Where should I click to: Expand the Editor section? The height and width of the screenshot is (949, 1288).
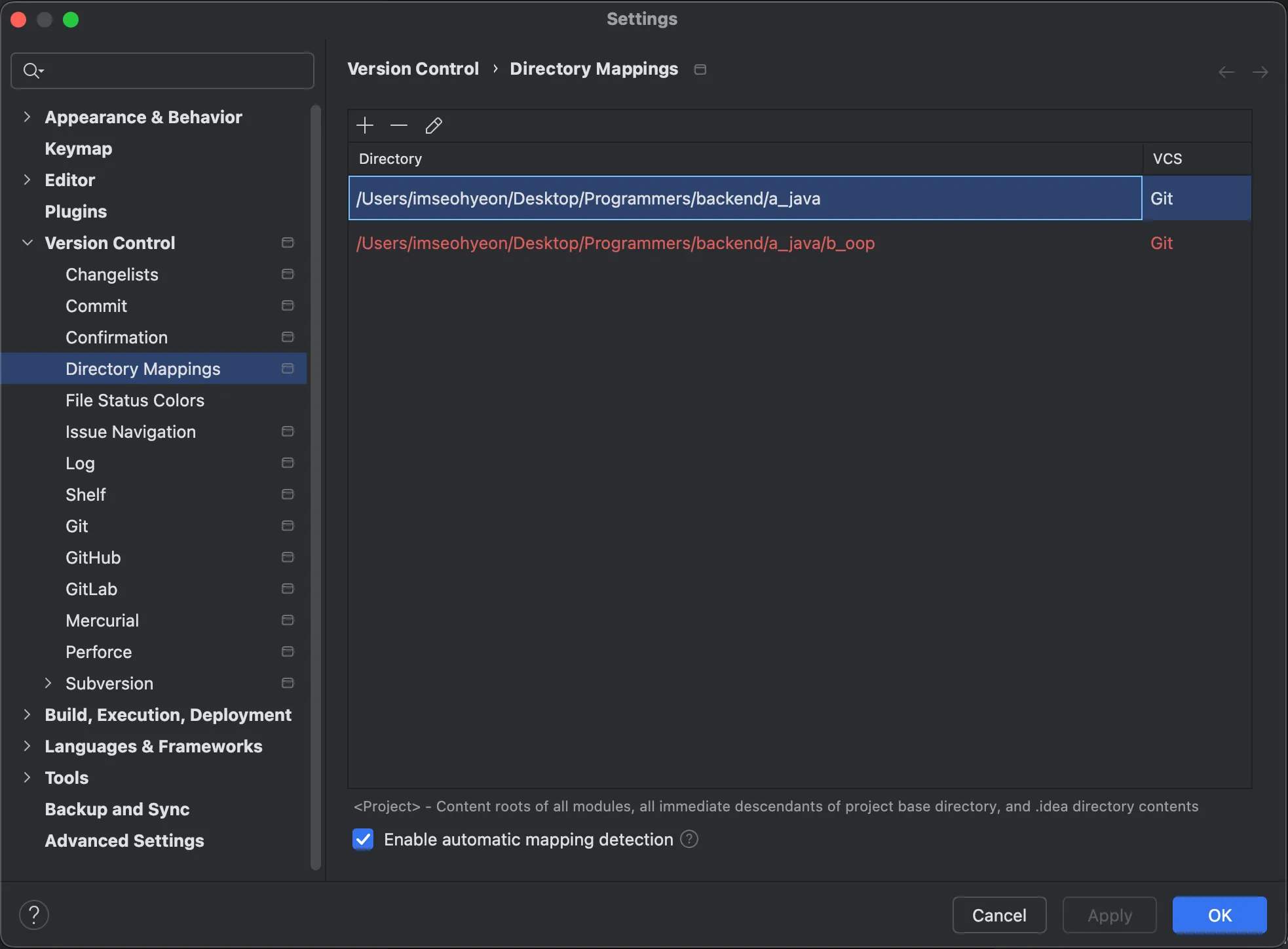27,180
